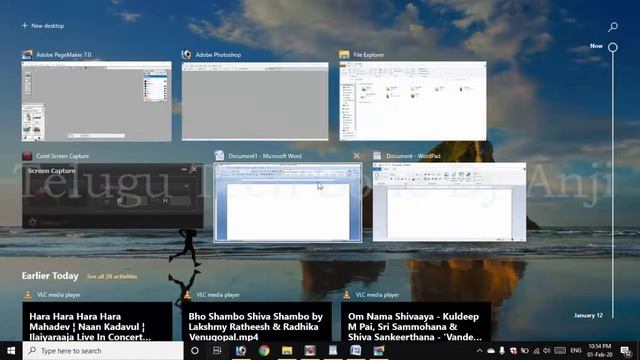Click the Corel Screen Capture title icon

tap(27, 156)
